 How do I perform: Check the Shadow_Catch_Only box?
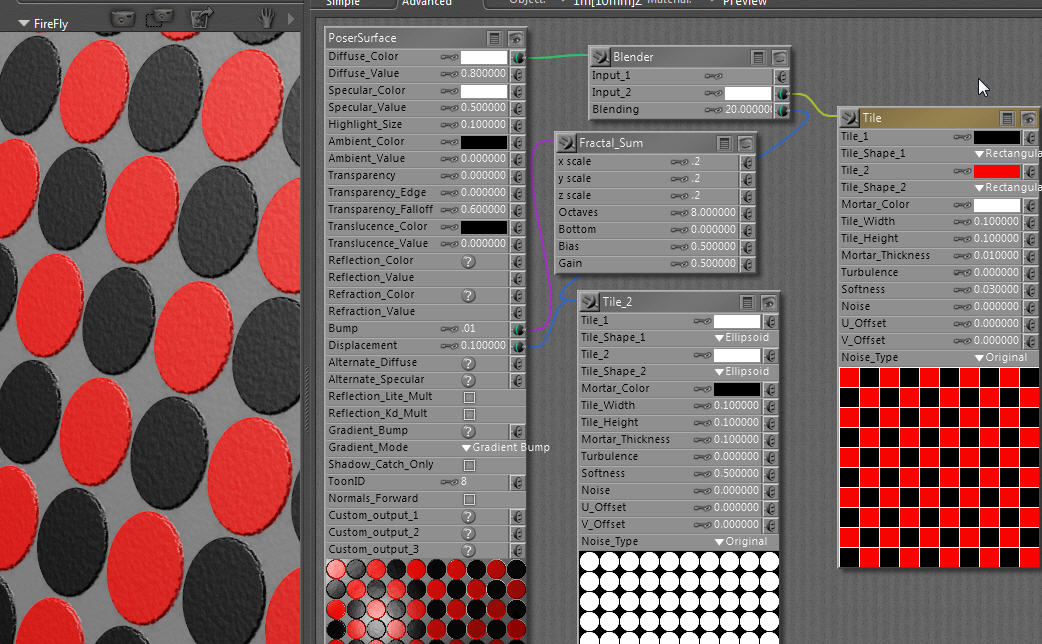469,465
